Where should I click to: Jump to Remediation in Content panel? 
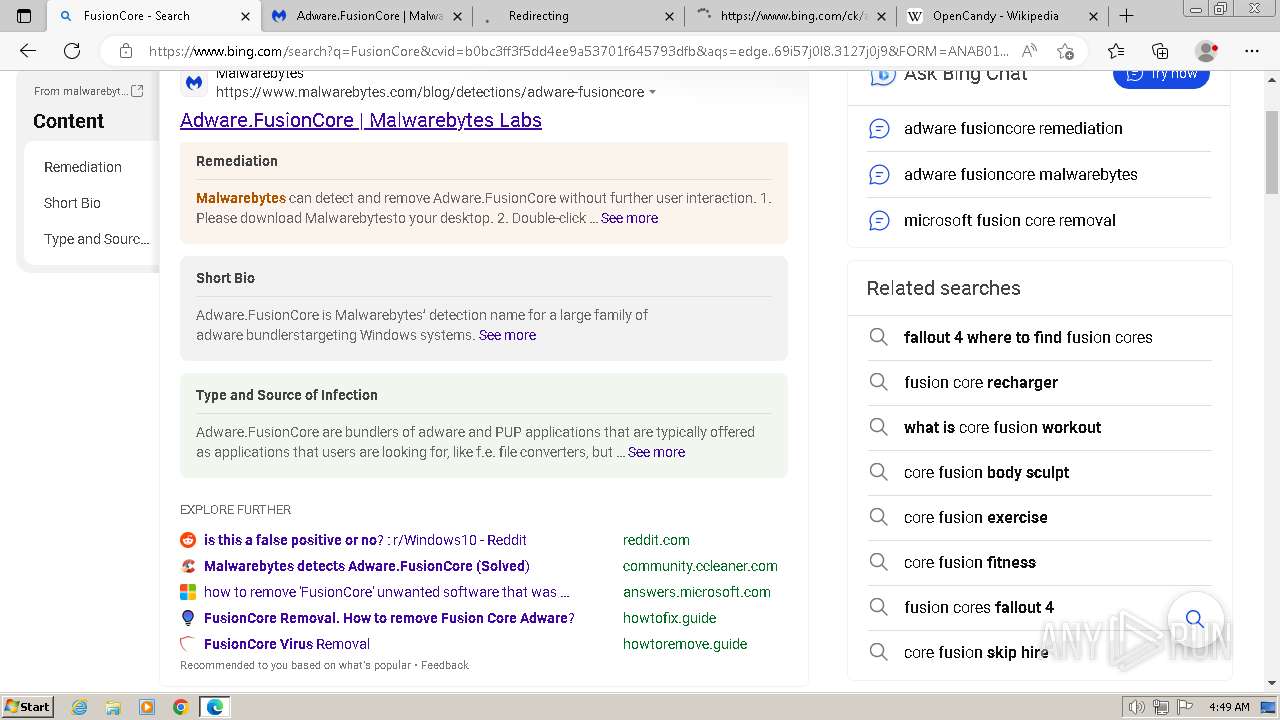[83, 167]
